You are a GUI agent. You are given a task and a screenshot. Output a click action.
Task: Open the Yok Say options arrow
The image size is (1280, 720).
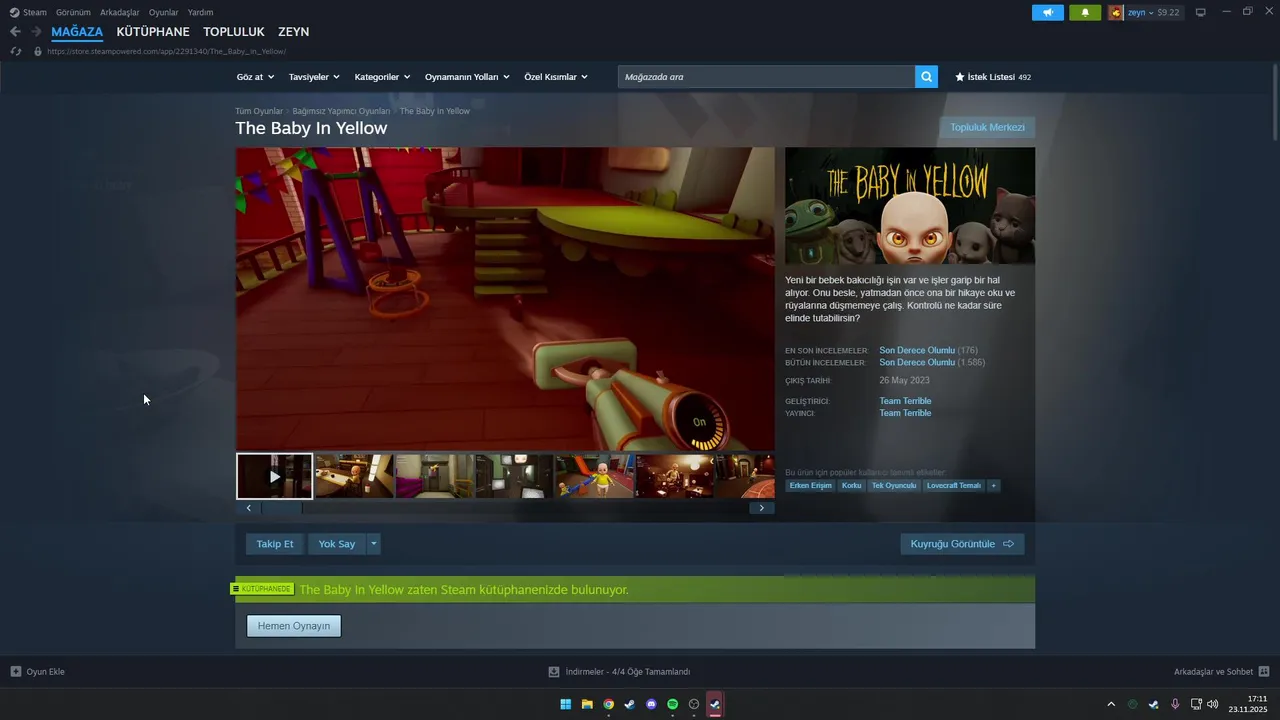point(374,544)
